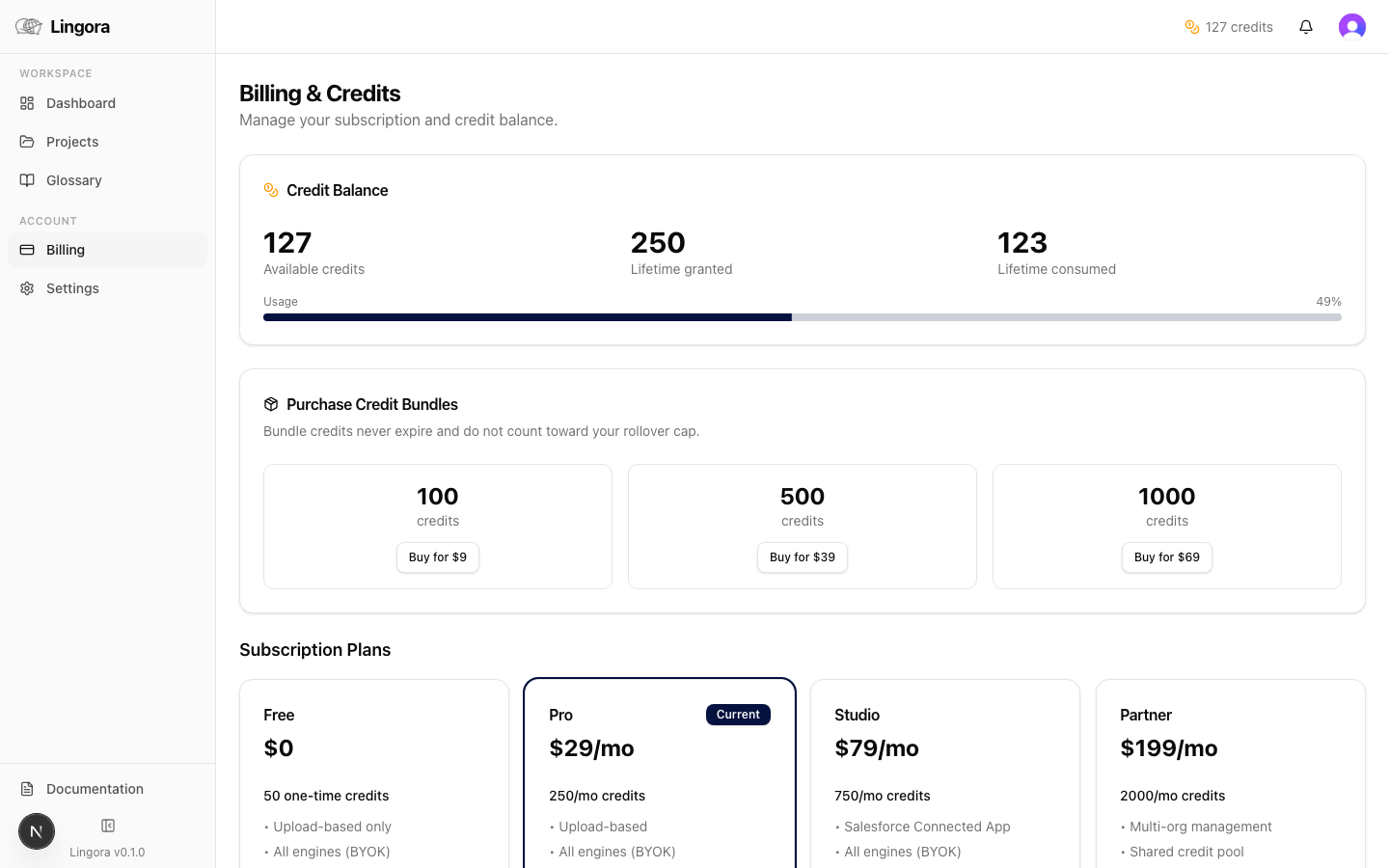Click the Projects folder icon
The image size is (1389, 868).
(27, 142)
